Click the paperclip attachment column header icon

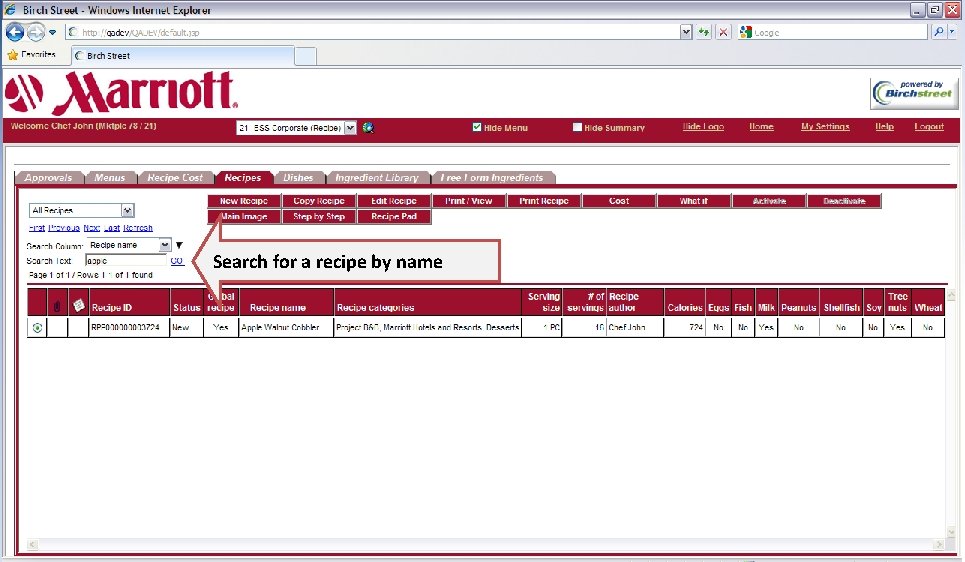[57, 306]
